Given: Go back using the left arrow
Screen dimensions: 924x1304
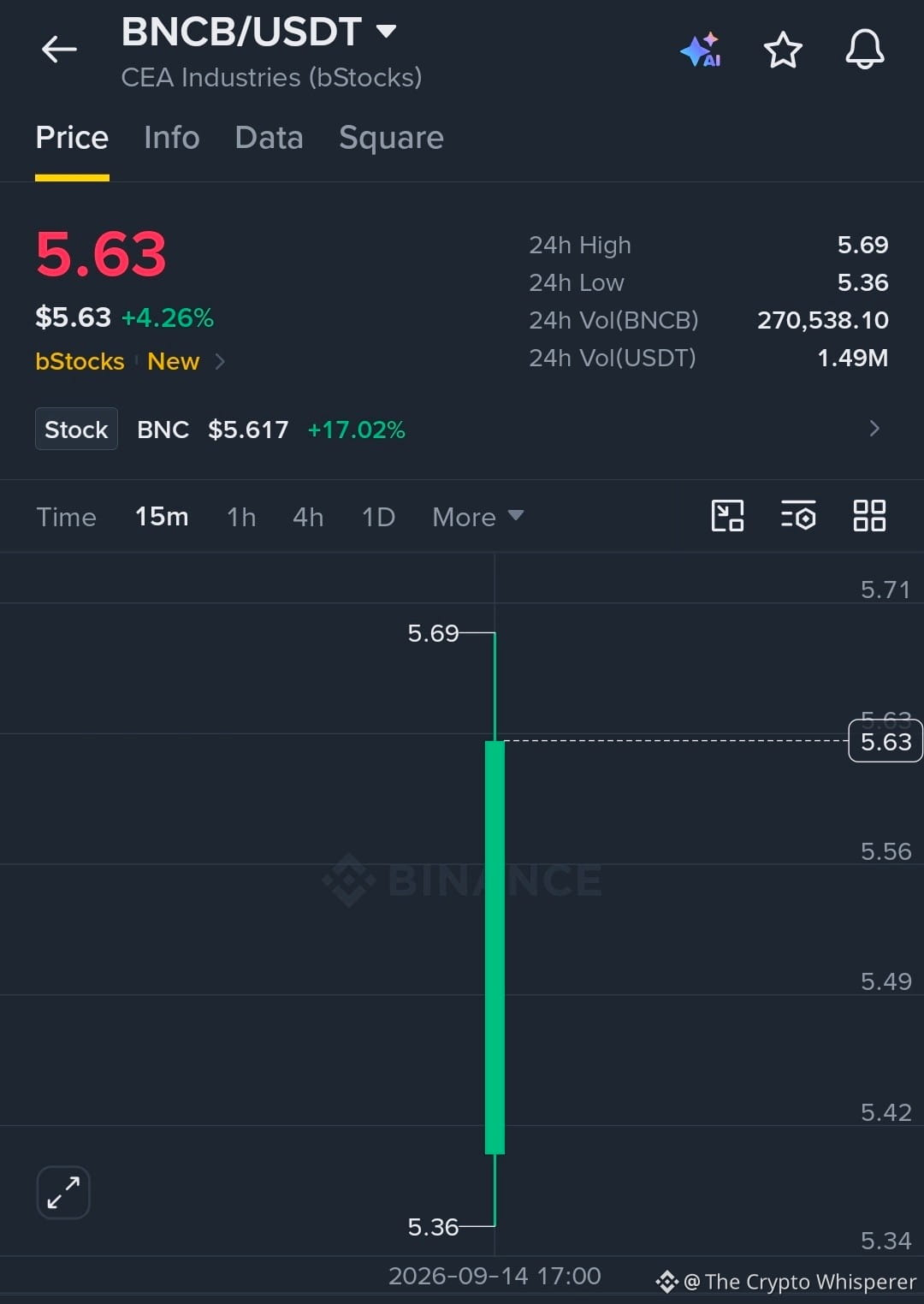Looking at the screenshot, I should 59,50.
